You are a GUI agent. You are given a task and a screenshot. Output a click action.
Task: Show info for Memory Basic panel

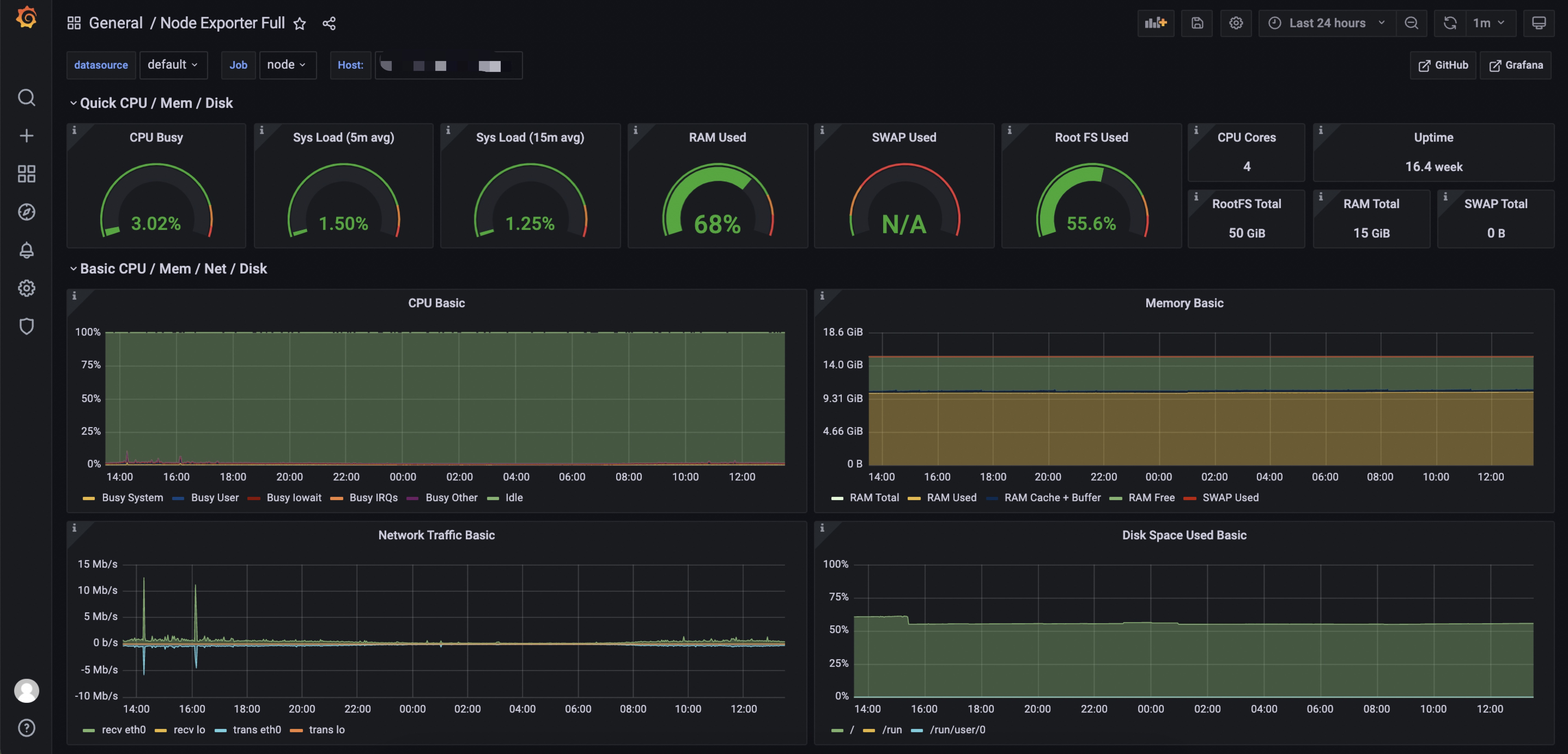pyautogui.click(x=822, y=296)
